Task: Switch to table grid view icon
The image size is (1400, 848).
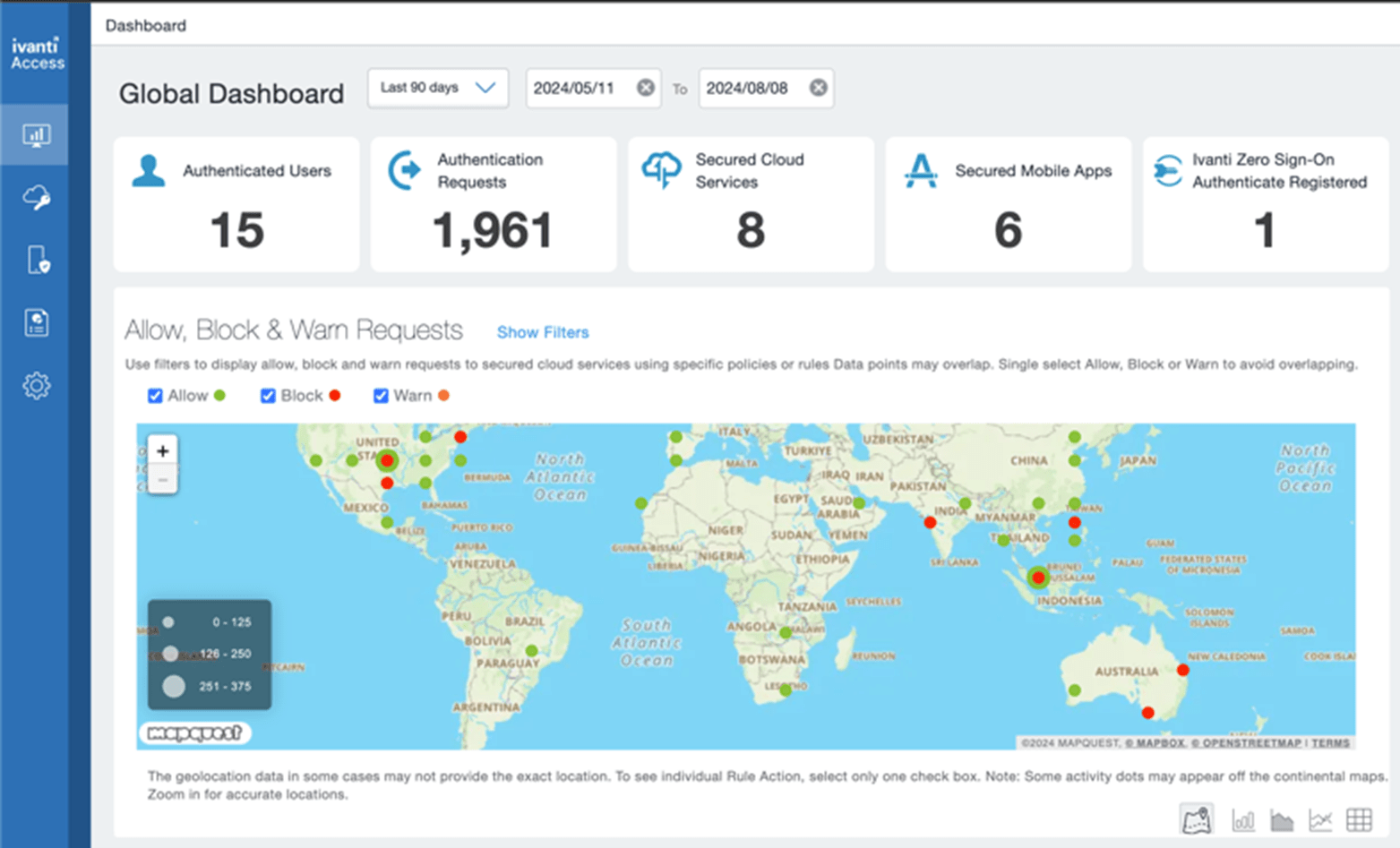Action: click(1359, 819)
